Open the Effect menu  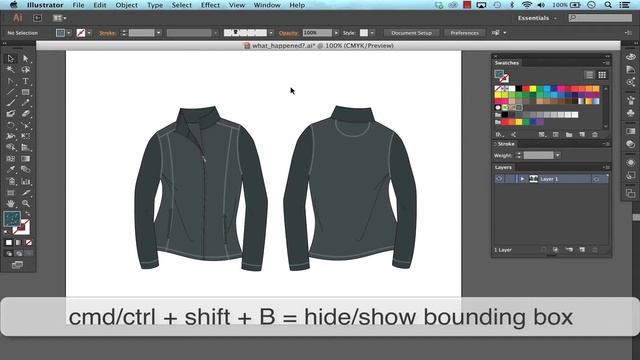point(210,5)
